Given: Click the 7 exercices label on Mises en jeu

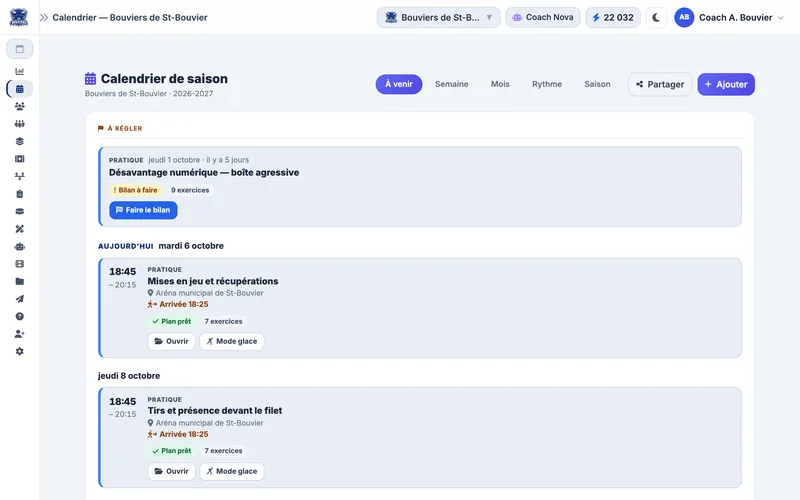Looking at the screenshot, I should (x=223, y=321).
